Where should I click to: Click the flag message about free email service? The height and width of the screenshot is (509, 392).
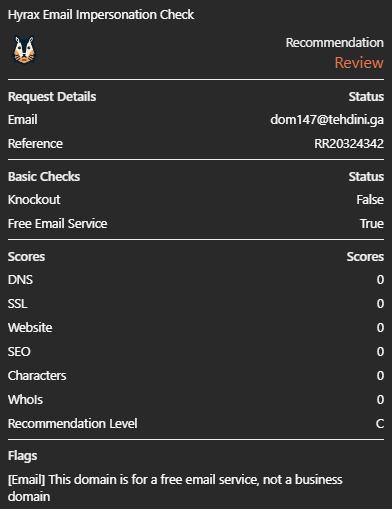(175, 488)
